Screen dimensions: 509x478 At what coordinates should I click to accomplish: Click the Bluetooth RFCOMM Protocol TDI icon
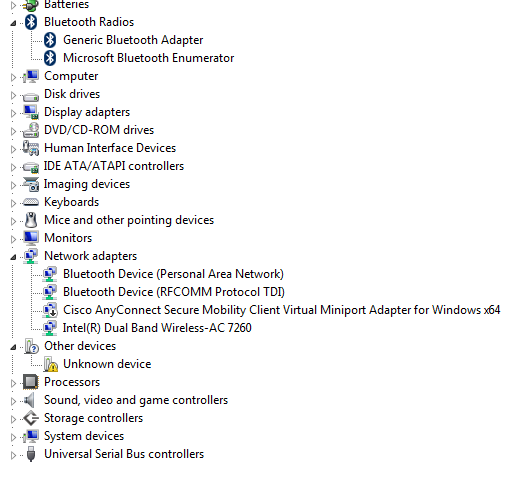coord(50,292)
